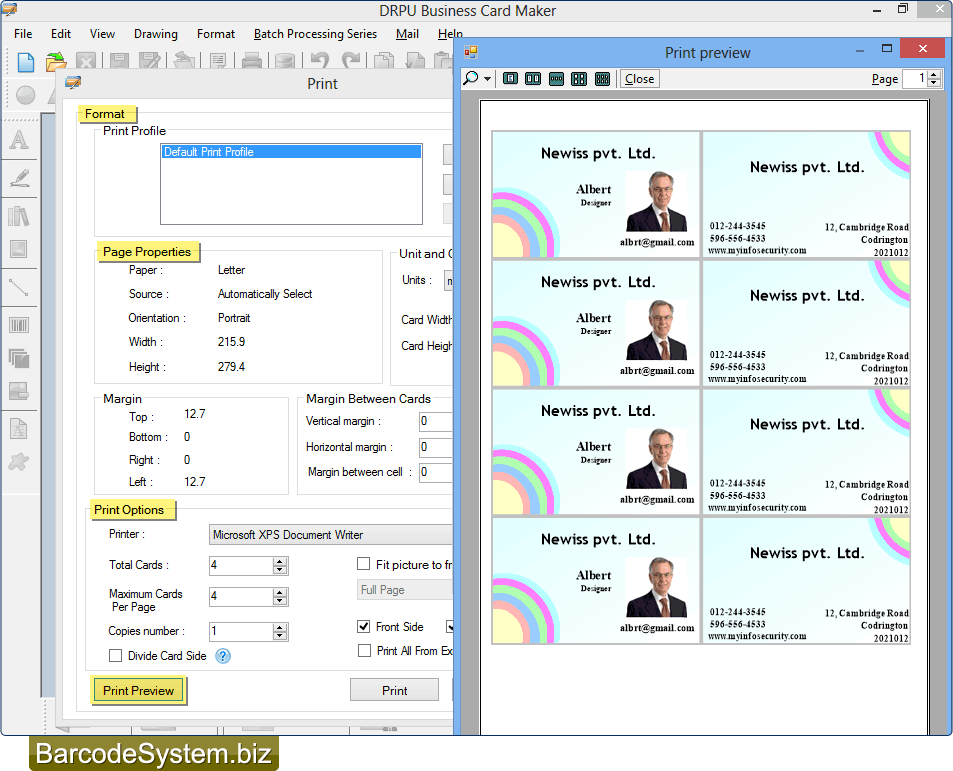Screen dimensions: 953x771
Task: Click the Print toolbar icon in main window
Action: point(252,61)
